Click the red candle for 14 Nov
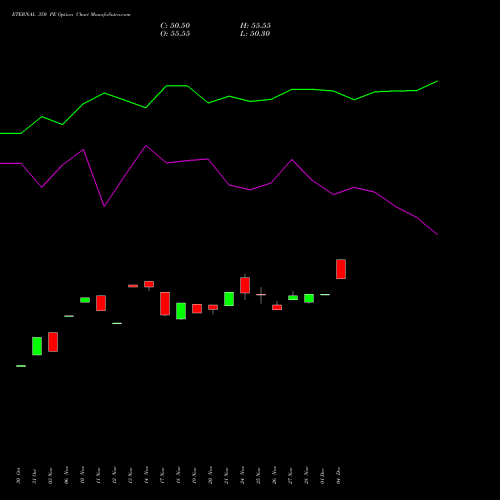The width and height of the screenshot is (500, 500). 149,284
